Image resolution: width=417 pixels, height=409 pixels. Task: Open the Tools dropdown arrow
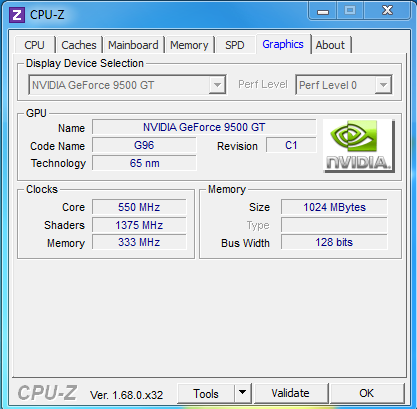pos(243,393)
